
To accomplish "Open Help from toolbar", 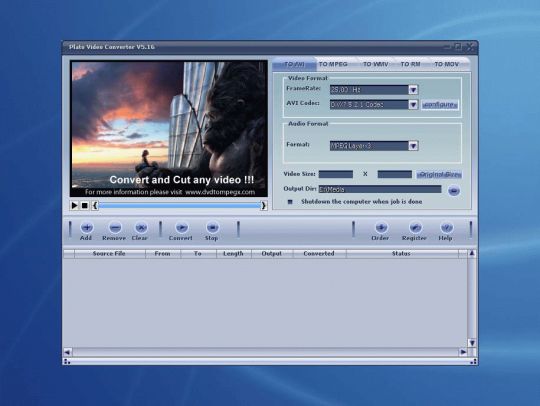I will tap(446, 228).
